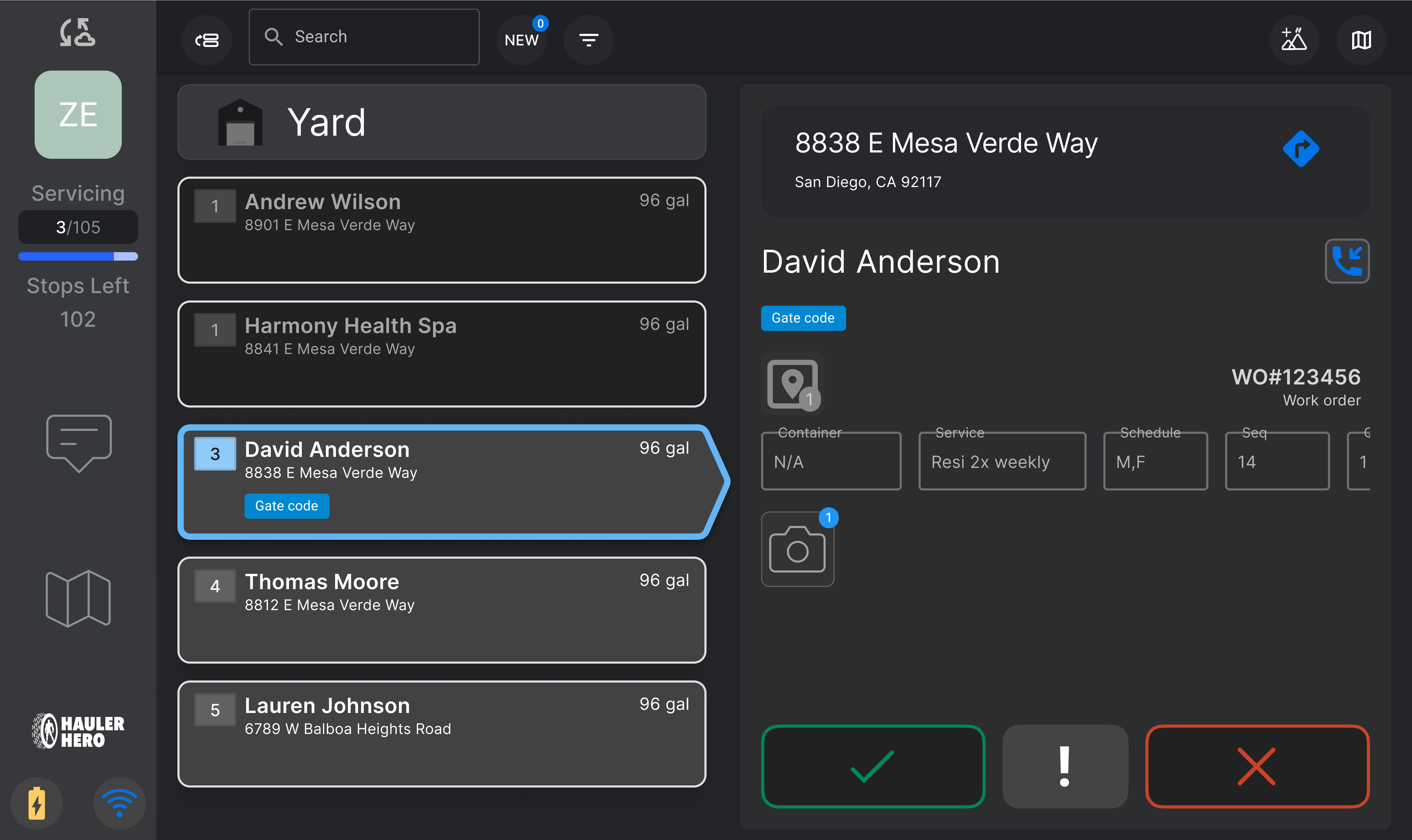Open NEW stops notifications button
The width and height of the screenshot is (1412, 840).
521,40
